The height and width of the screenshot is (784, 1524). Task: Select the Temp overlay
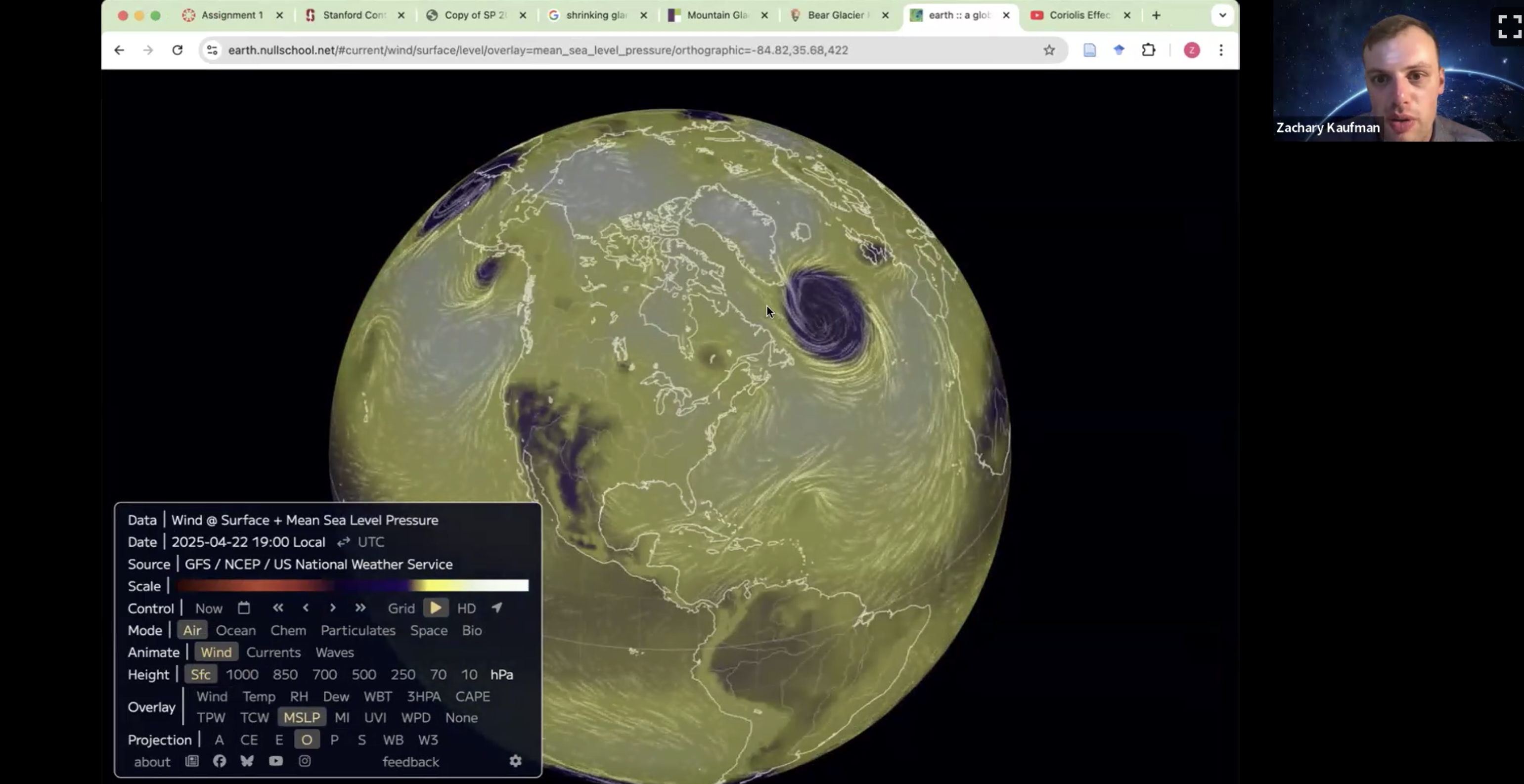(259, 697)
